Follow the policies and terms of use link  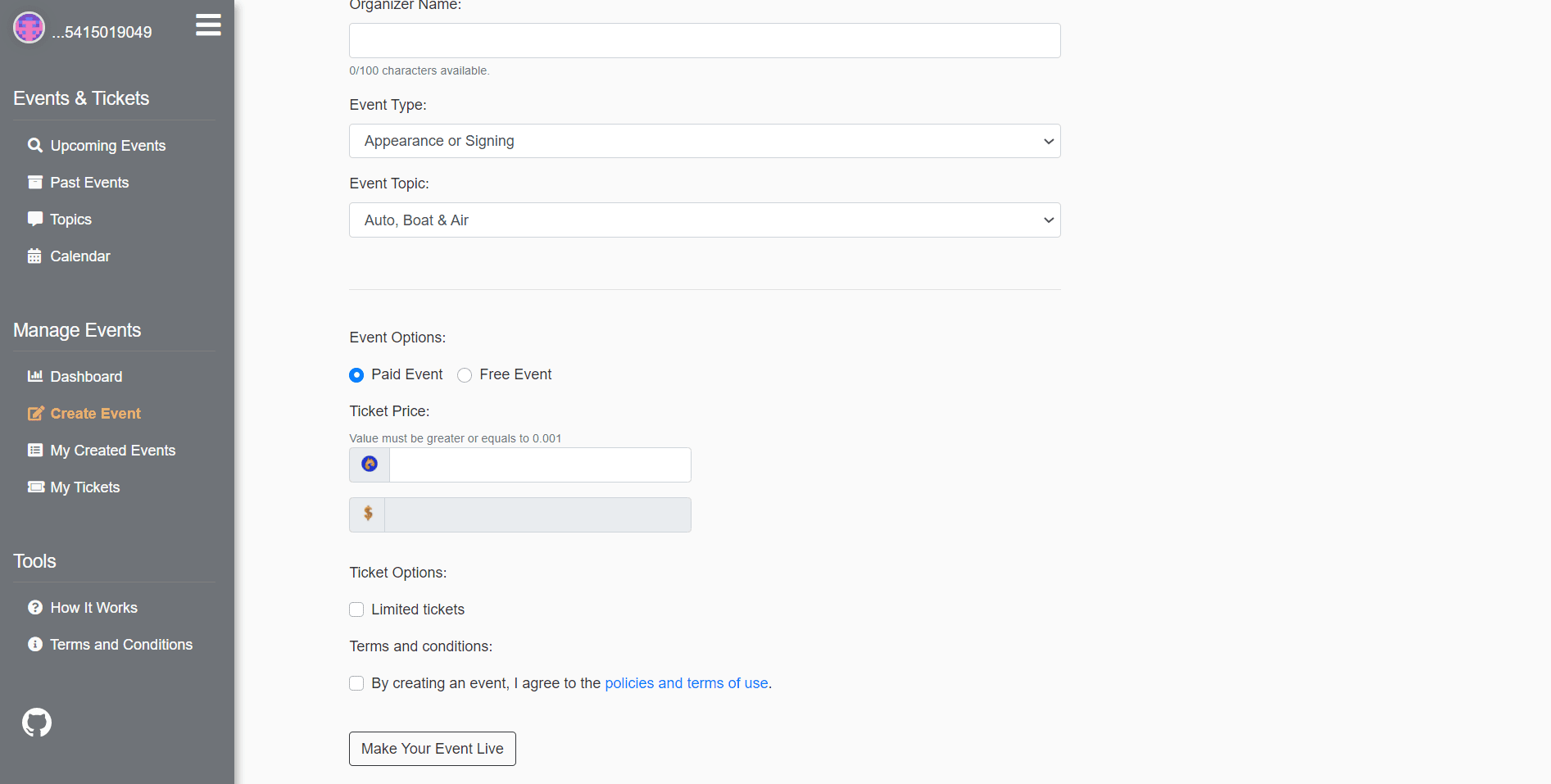click(687, 683)
